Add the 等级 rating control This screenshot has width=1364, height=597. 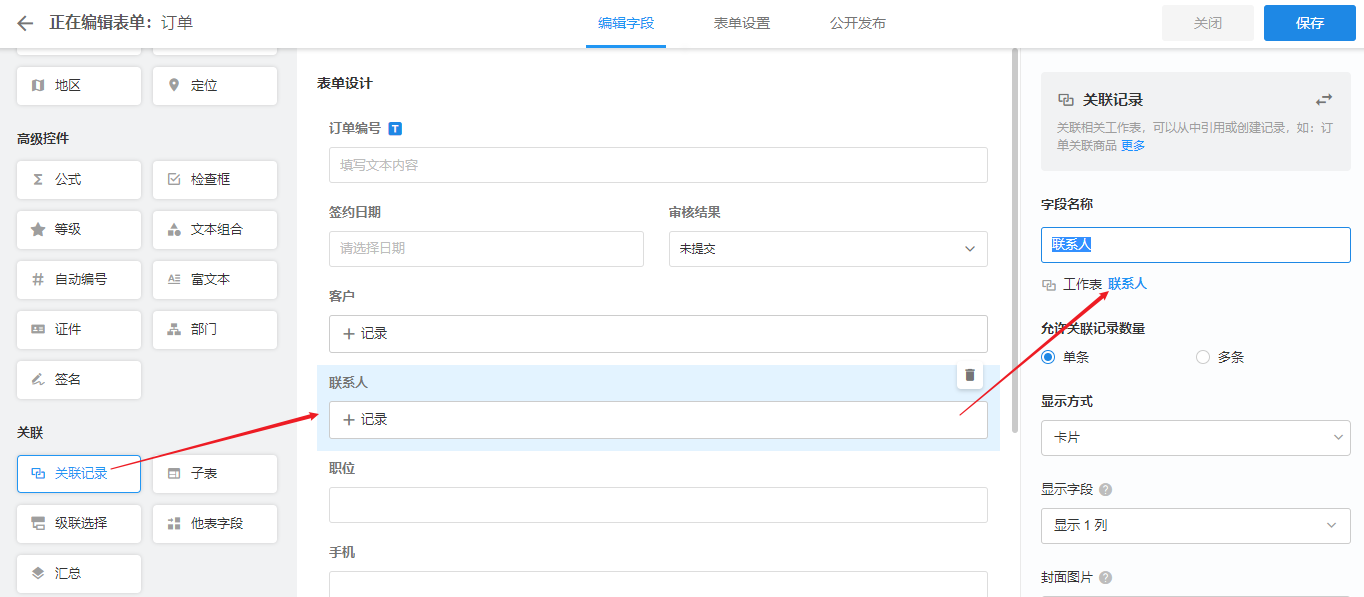tap(79, 230)
